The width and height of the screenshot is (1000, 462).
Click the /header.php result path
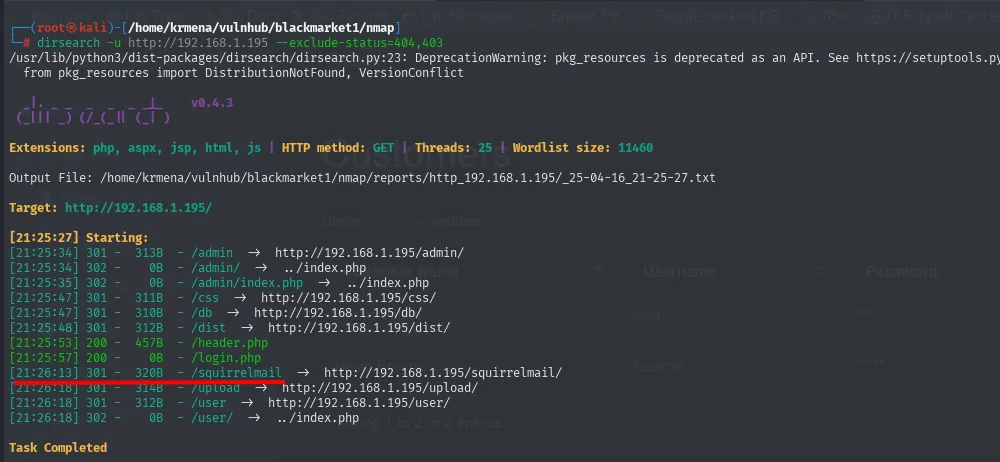pyautogui.click(x=230, y=343)
